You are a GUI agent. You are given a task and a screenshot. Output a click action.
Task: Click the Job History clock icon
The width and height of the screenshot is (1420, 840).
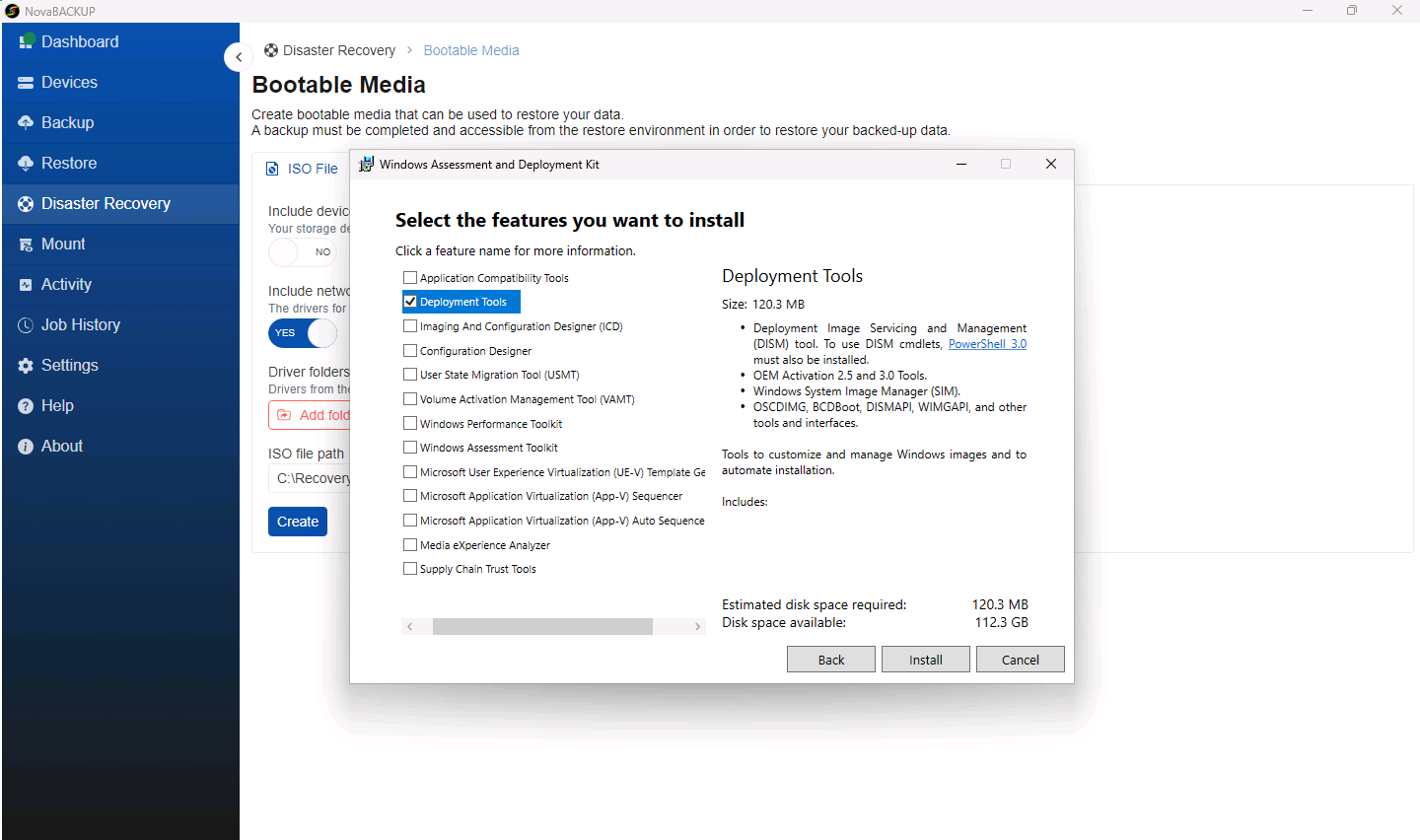(27, 325)
